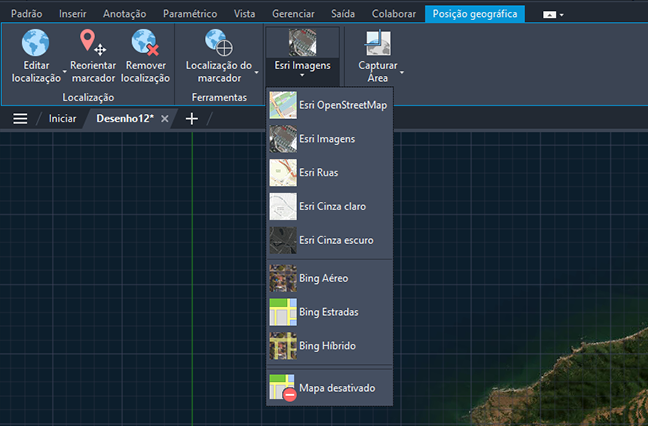This screenshot has height=426, width=648.
Task: Open the Editar localização dropdown arrow
Action: click(x=64, y=71)
